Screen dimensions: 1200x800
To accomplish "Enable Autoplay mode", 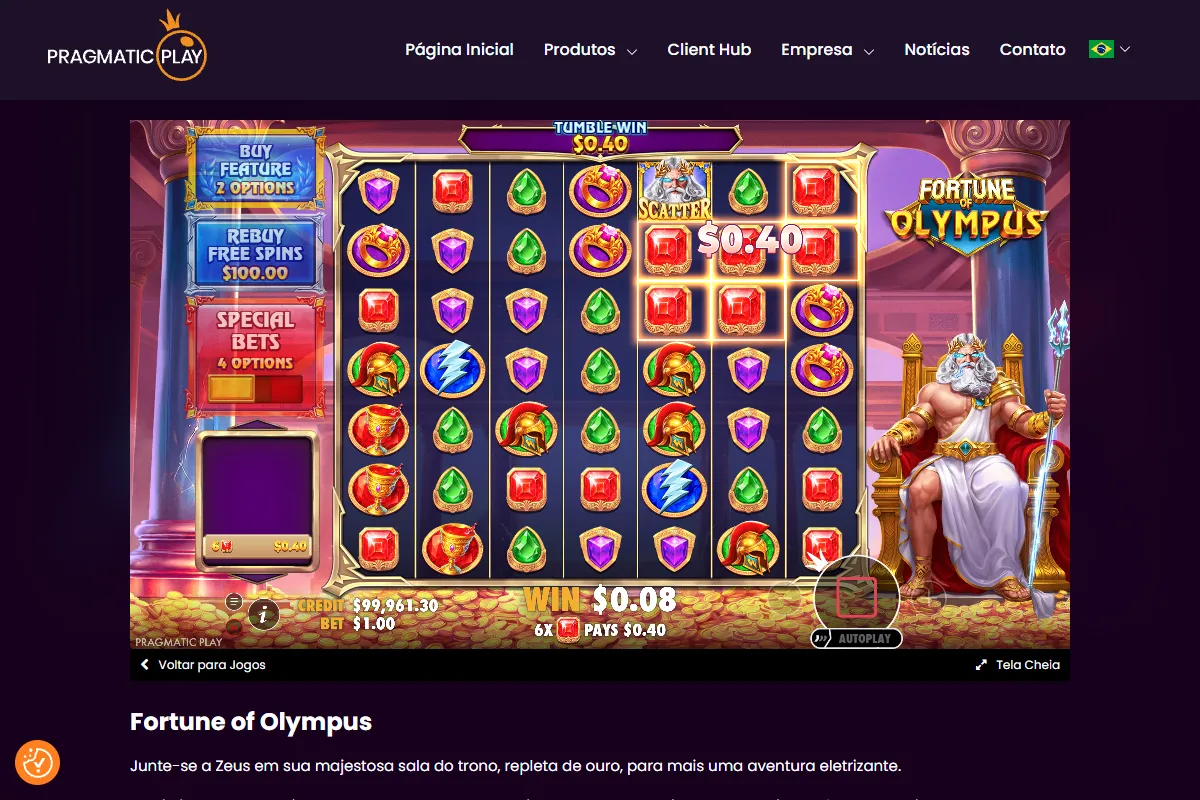I will tap(857, 638).
